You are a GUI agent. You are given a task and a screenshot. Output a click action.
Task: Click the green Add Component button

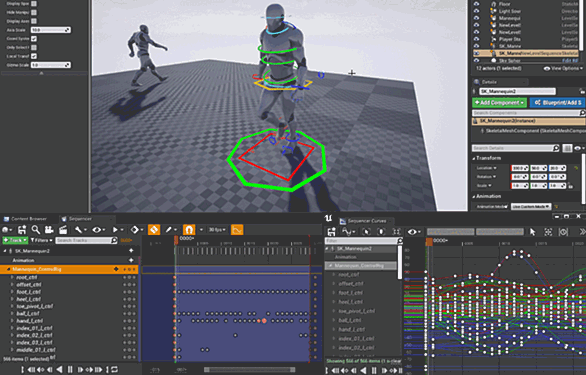[500, 102]
